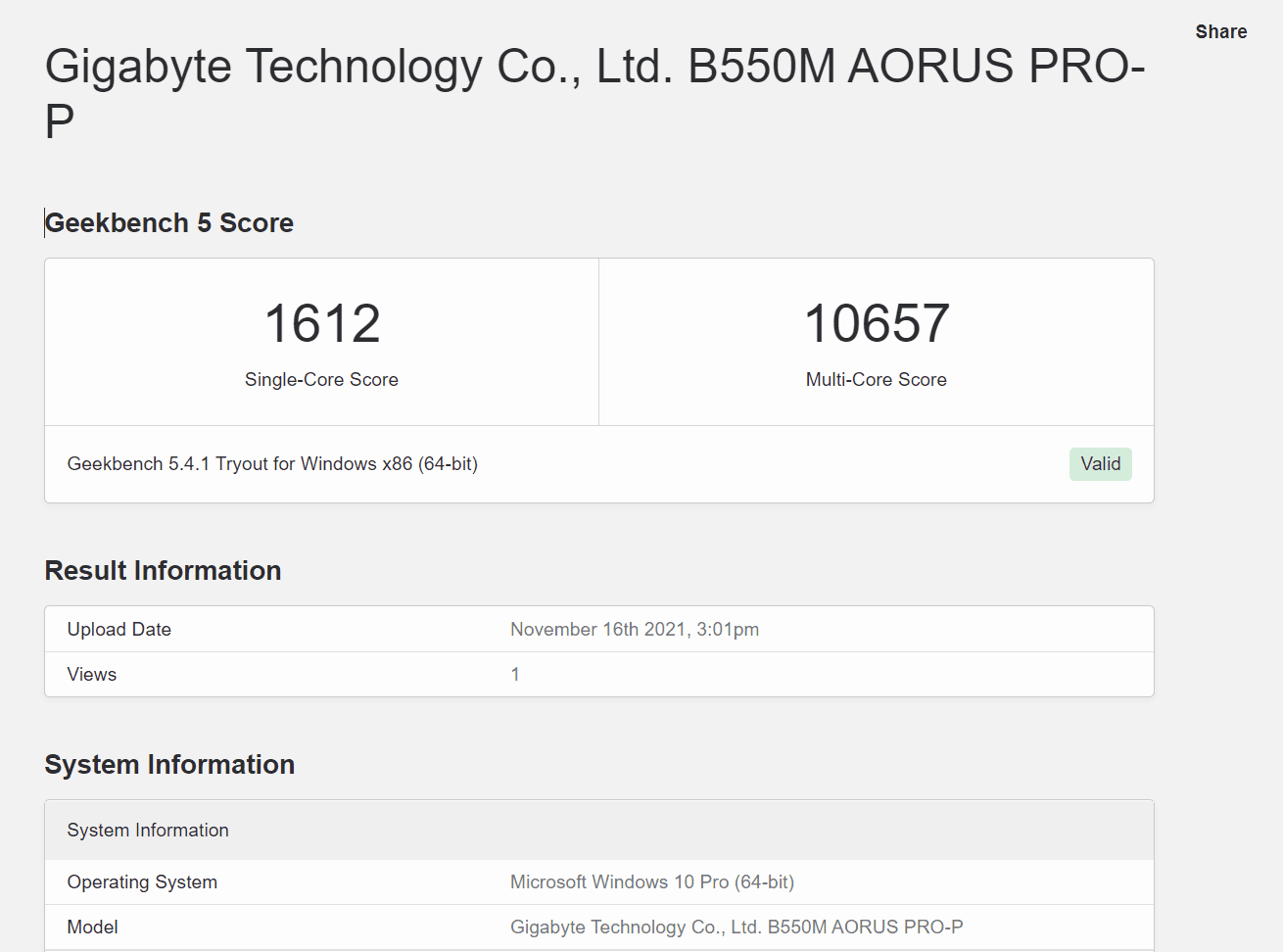Click the Model label
This screenshot has width=1283, height=952.
click(93, 928)
